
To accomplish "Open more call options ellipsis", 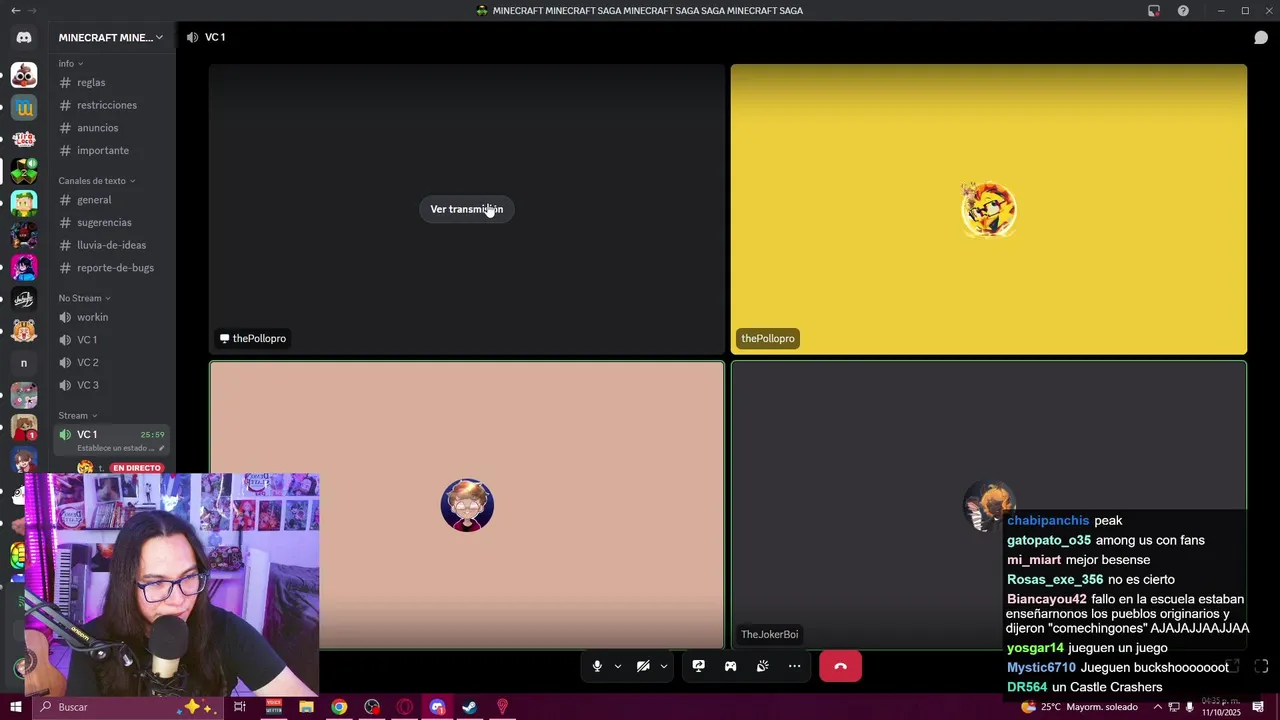I will click(x=794, y=666).
